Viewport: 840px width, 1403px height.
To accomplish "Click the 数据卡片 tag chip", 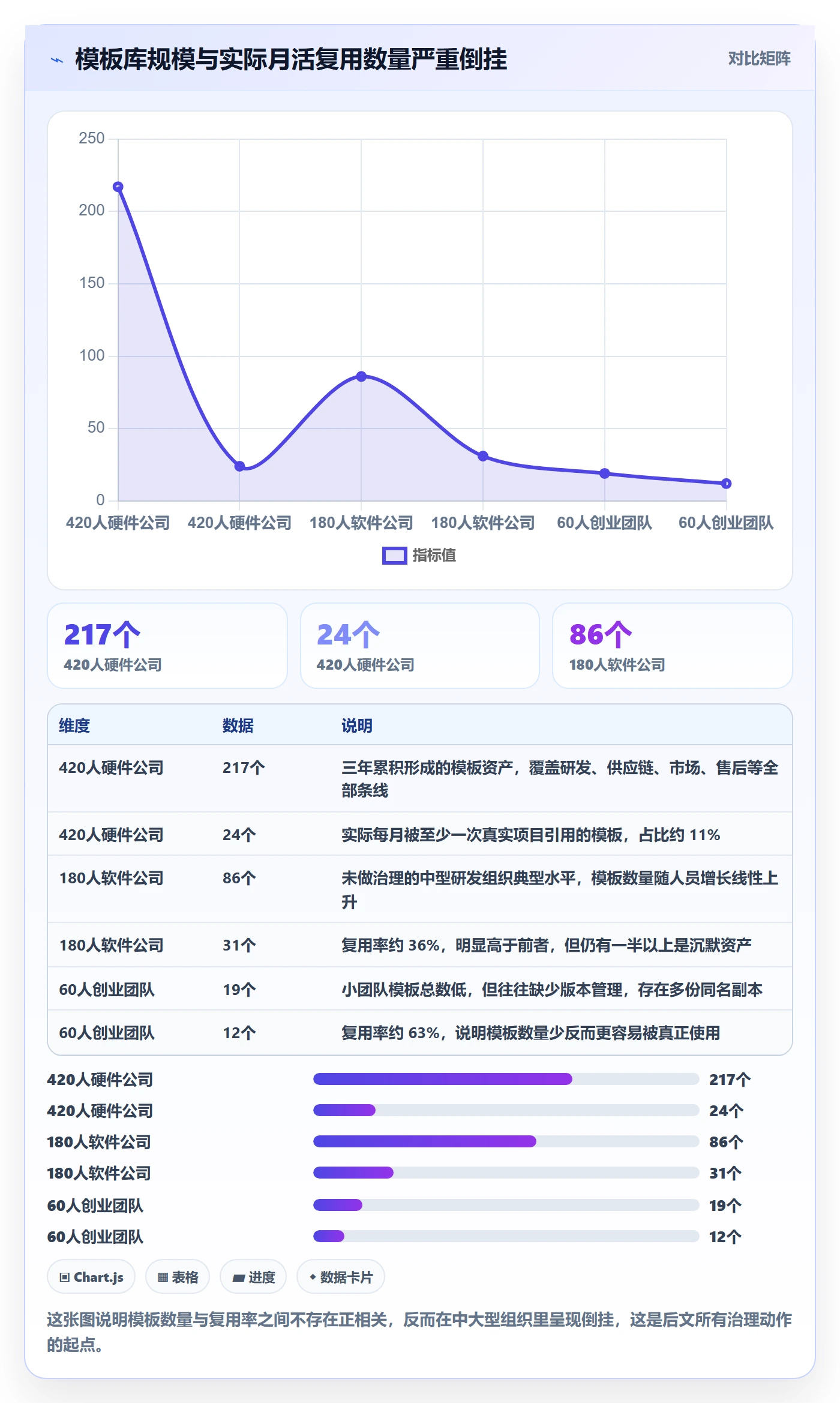I will (x=341, y=1277).
